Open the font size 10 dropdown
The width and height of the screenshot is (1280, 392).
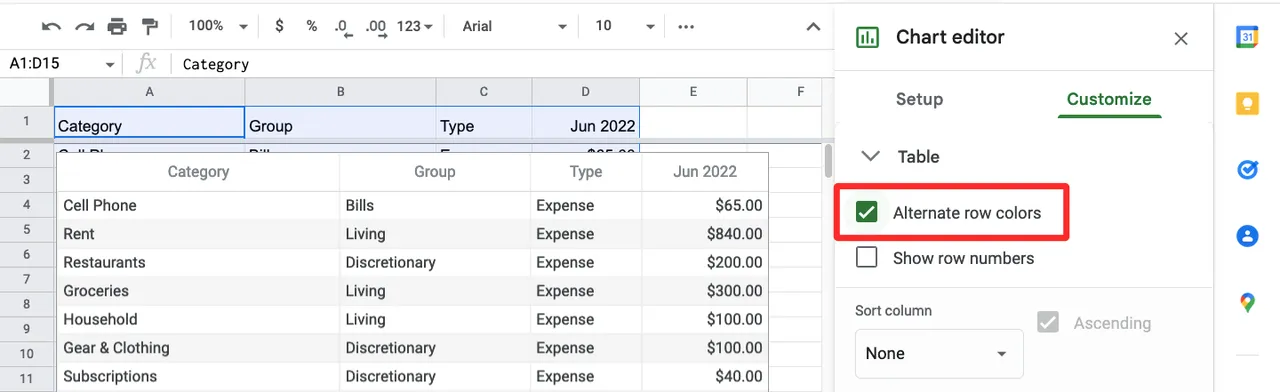[x=625, y=26]
